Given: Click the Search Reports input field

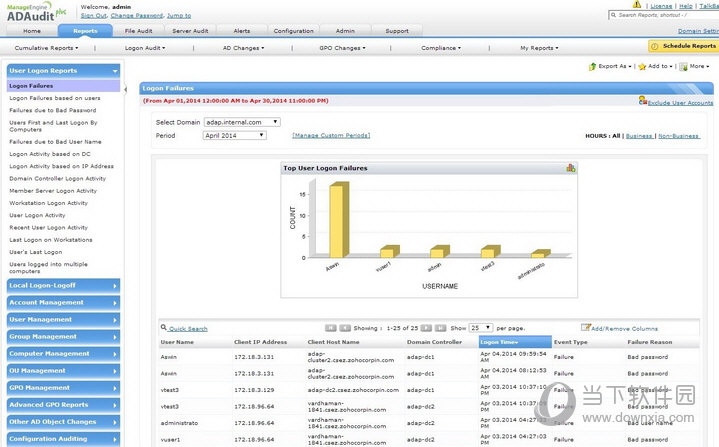Looking at the screenshot, I should (x=664, y=15).
